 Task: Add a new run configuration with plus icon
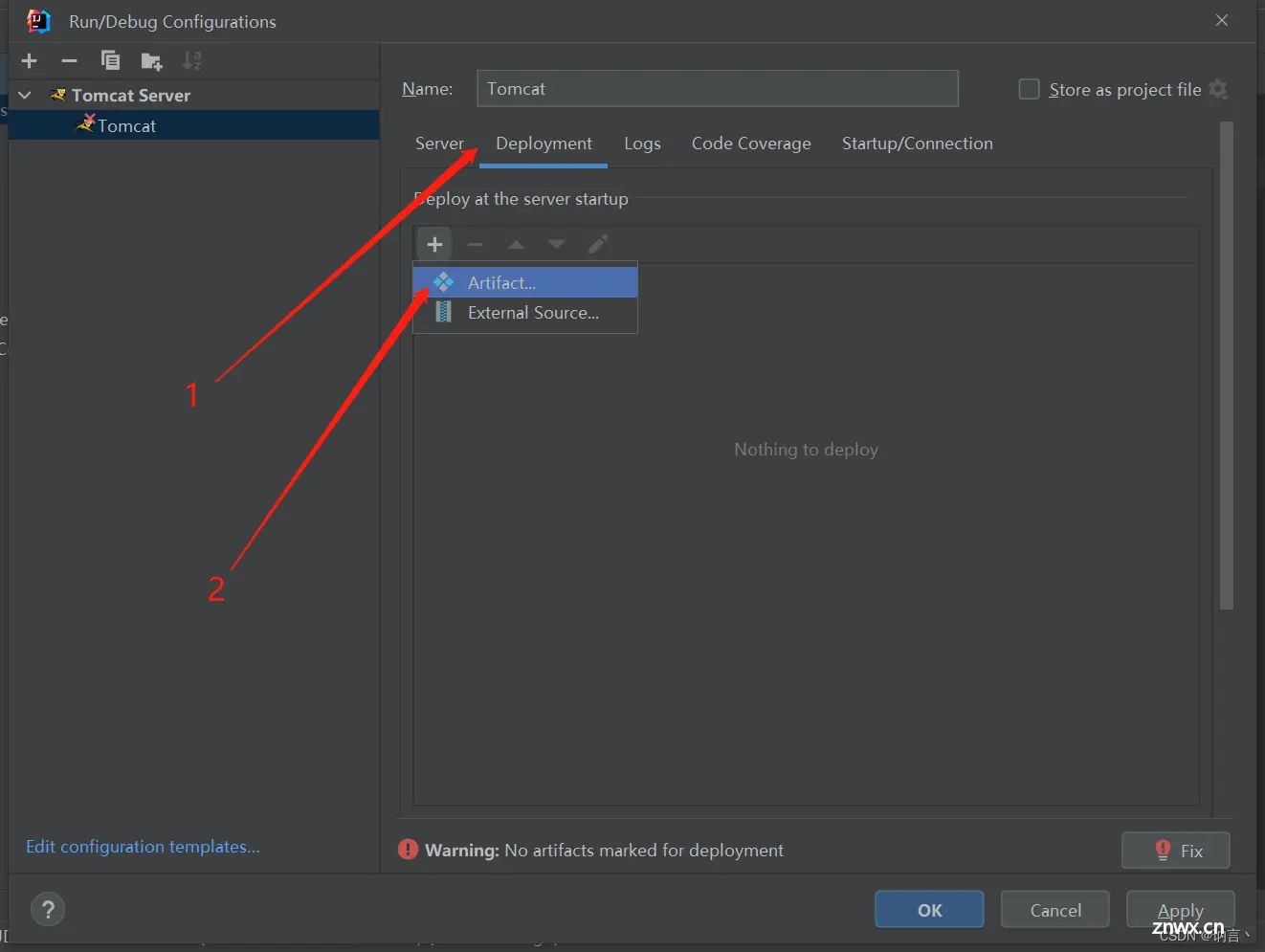pos(30,61)
